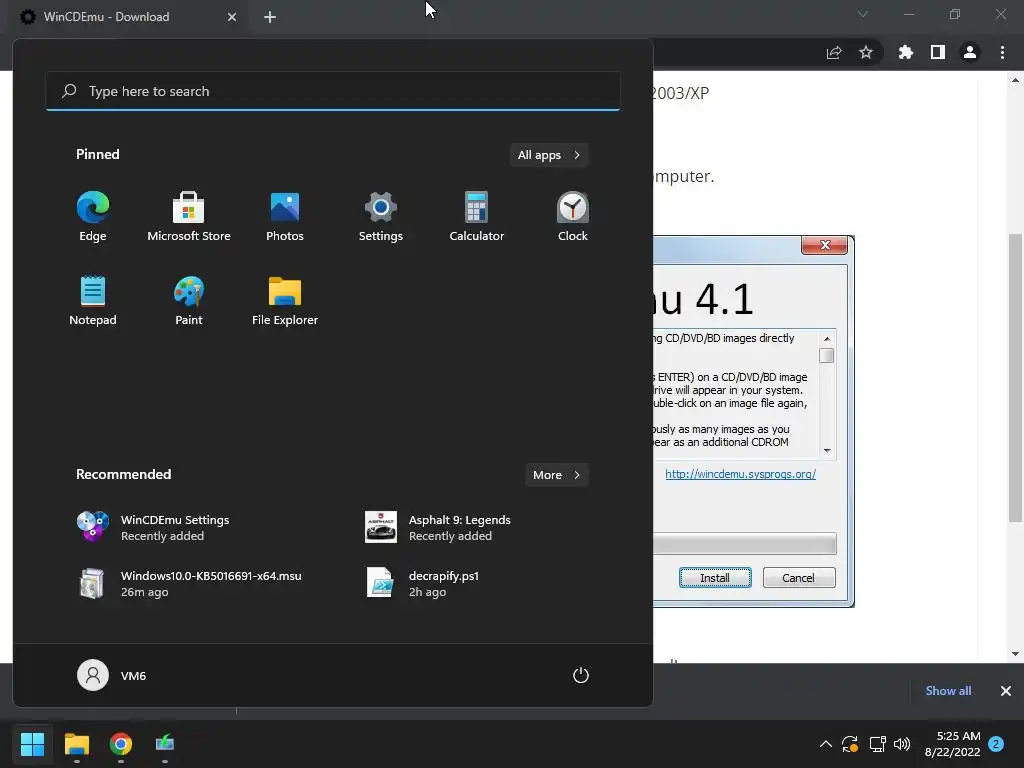Toggle Chrome side panel

(x=938, y=52)
